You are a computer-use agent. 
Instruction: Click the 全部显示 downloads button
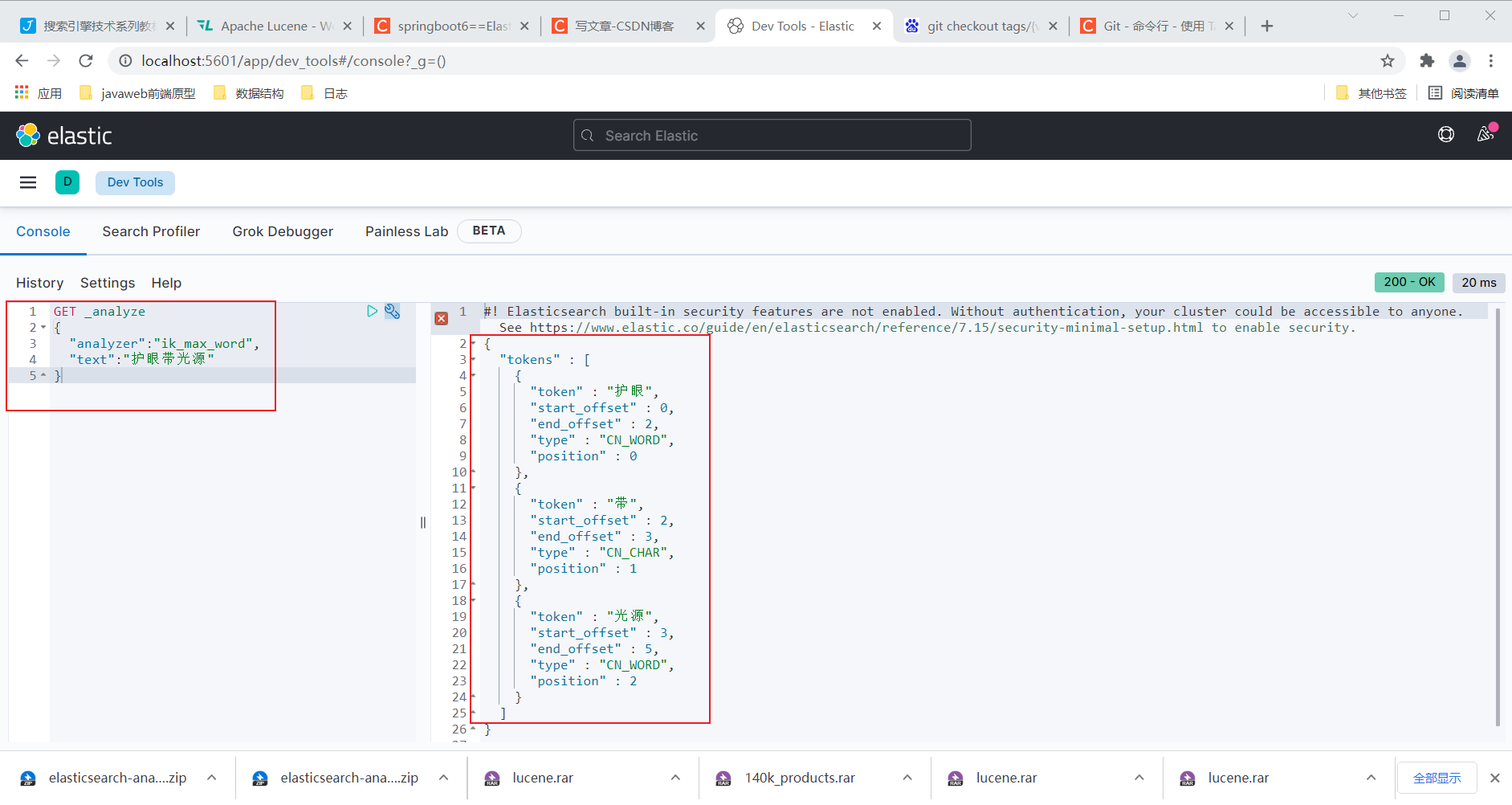click(1437, 777)
